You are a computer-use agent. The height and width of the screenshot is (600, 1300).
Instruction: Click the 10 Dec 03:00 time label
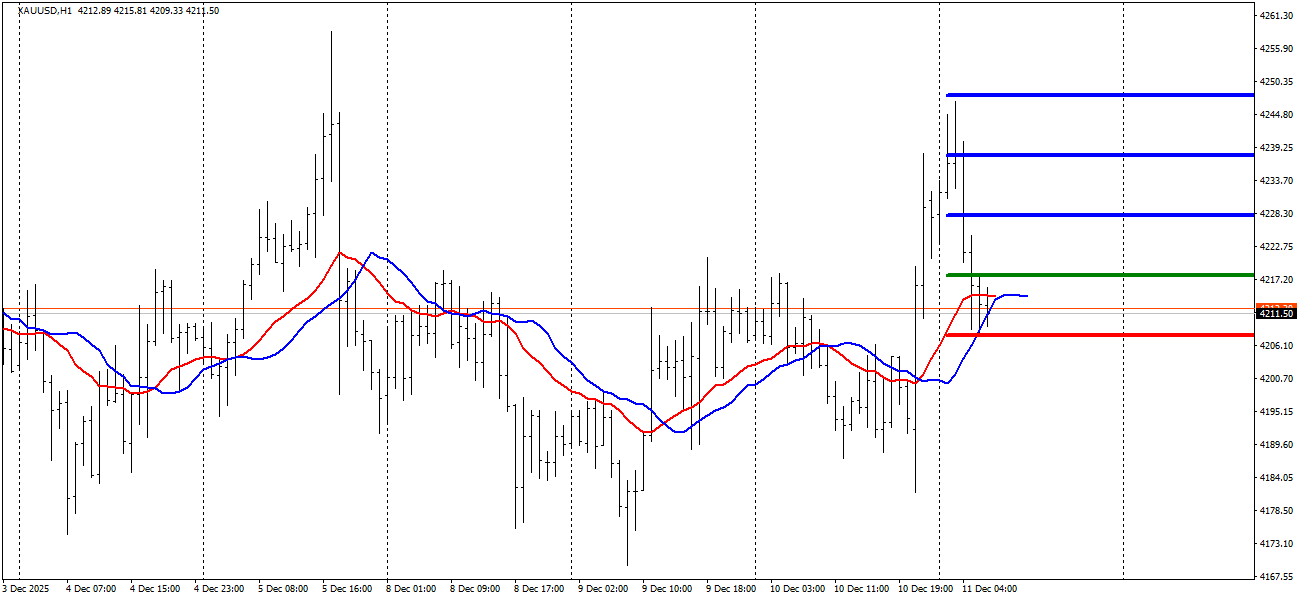click(x=797, y=589)
